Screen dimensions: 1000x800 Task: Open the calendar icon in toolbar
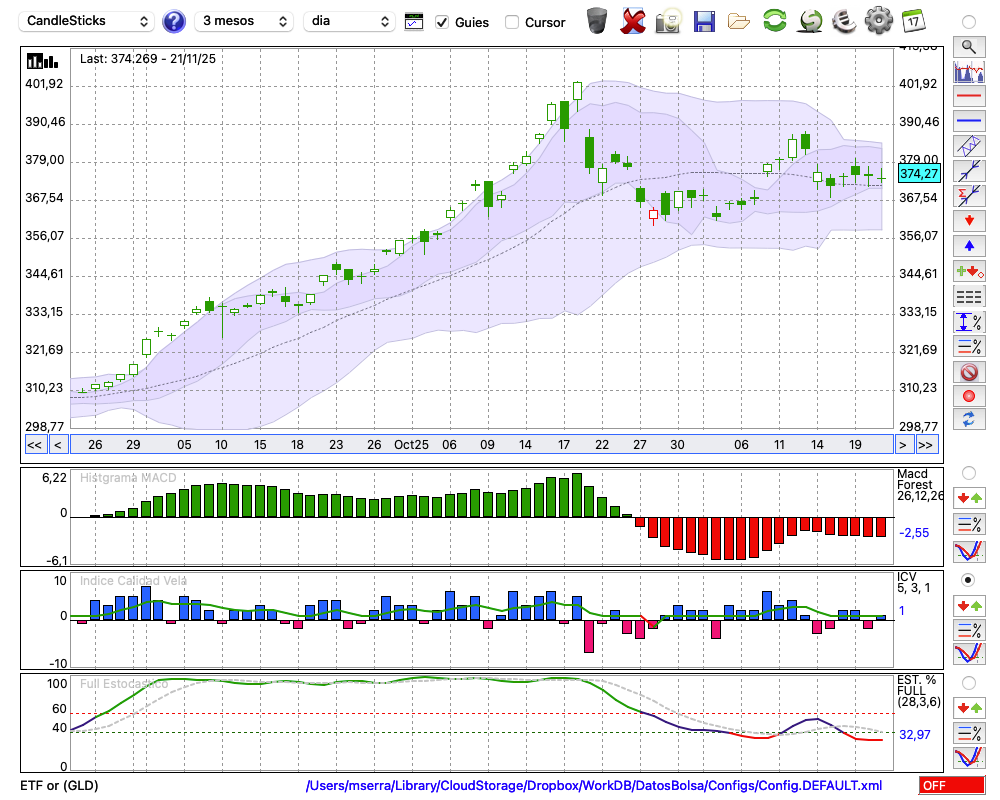912,21
